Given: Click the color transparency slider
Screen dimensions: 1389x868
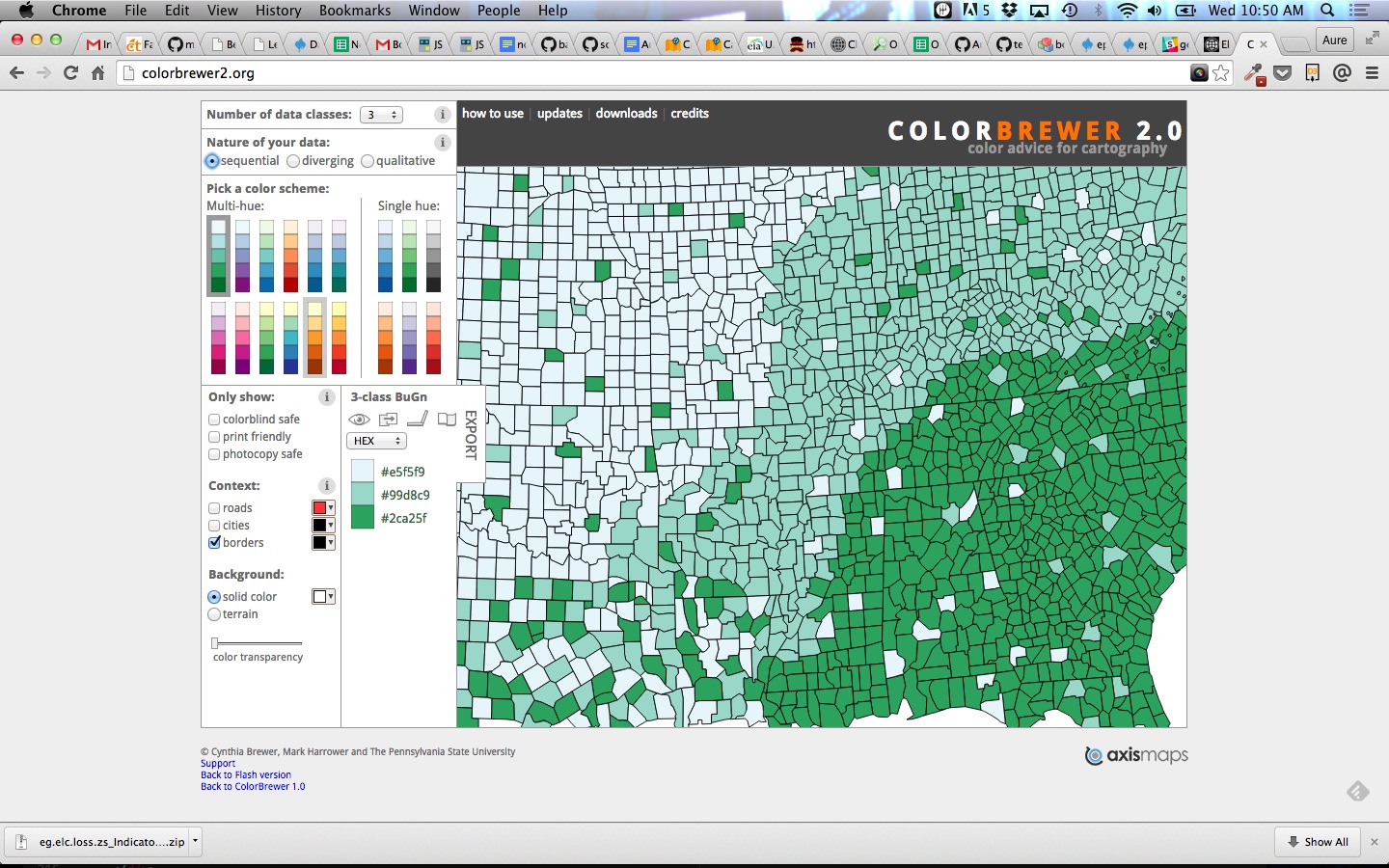Looking at the screenshot, I should pos(258,643).
